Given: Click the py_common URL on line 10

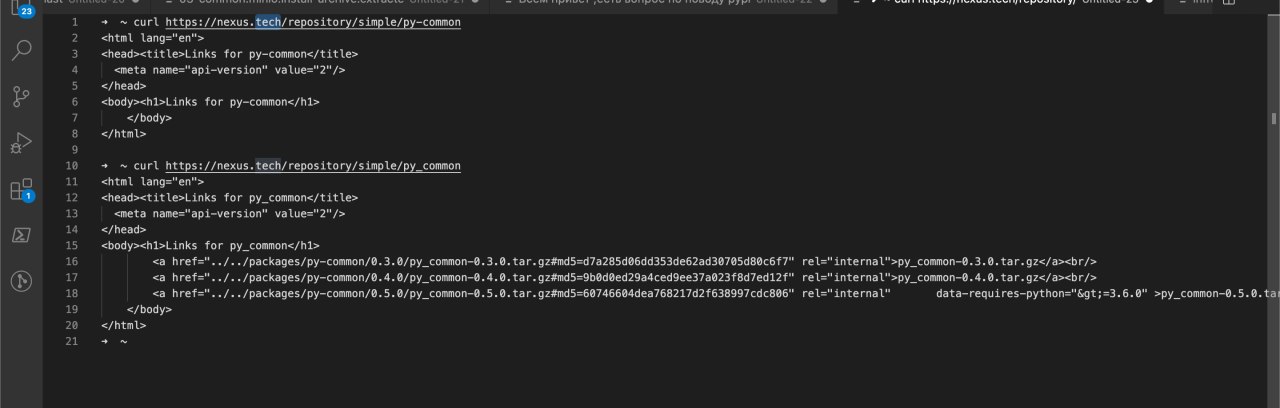Looking at the screenshot, I should pos(313,165).
